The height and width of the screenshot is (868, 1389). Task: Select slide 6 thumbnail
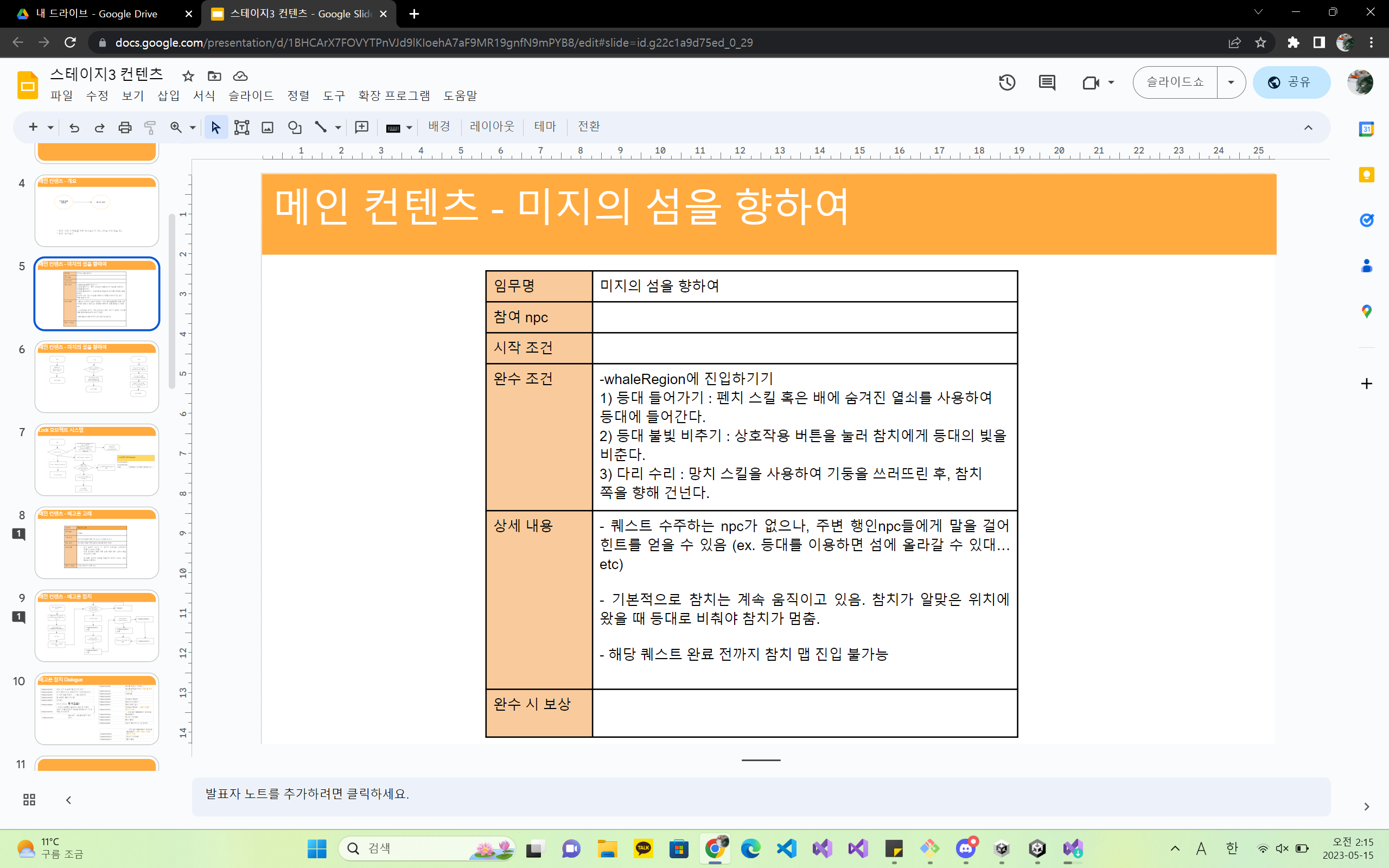(97, 376)
